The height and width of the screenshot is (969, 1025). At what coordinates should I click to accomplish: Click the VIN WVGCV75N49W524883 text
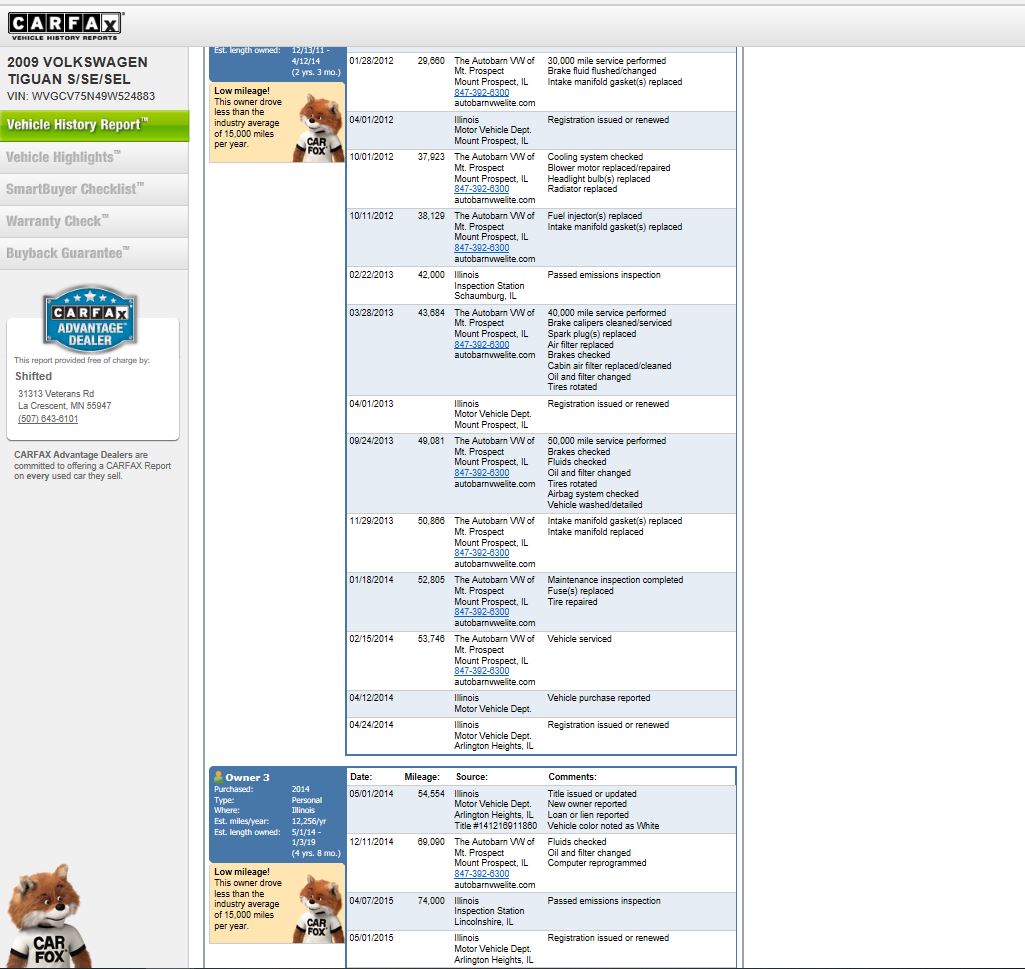pyautogui.click(x=81, y=96)
